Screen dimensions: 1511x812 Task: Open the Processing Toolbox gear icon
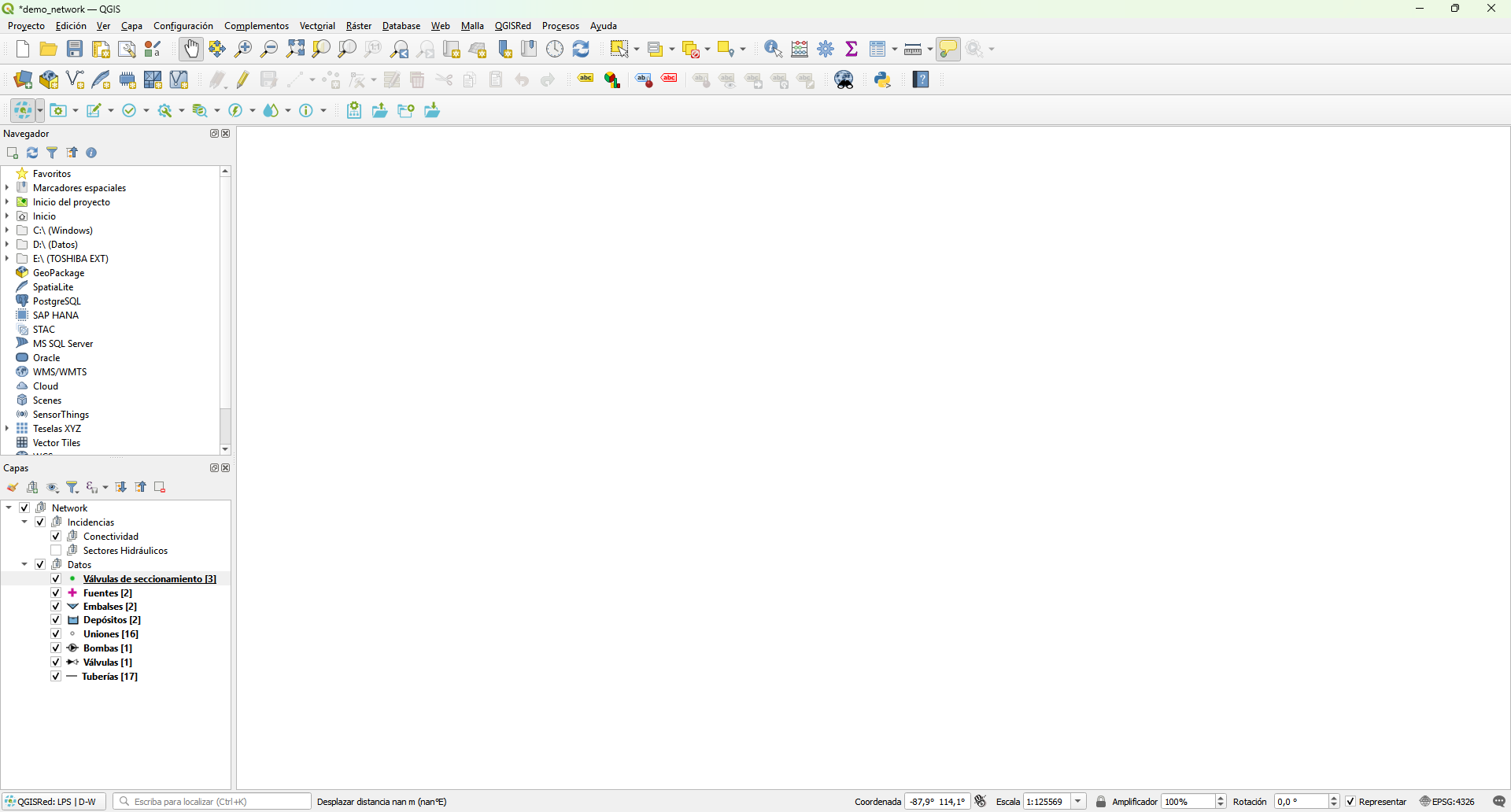coord(826,49)
